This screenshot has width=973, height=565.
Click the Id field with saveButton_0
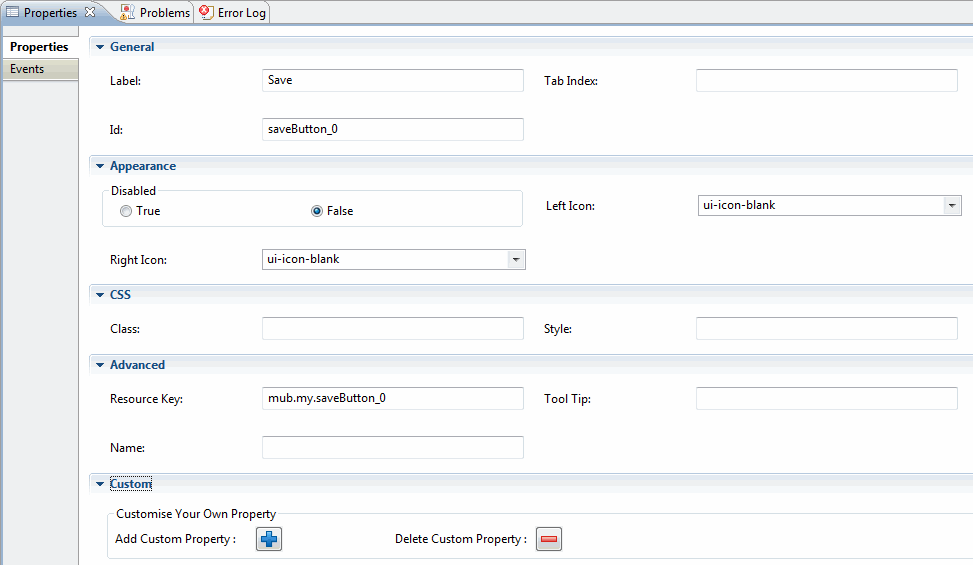click(x=393, y=129)
